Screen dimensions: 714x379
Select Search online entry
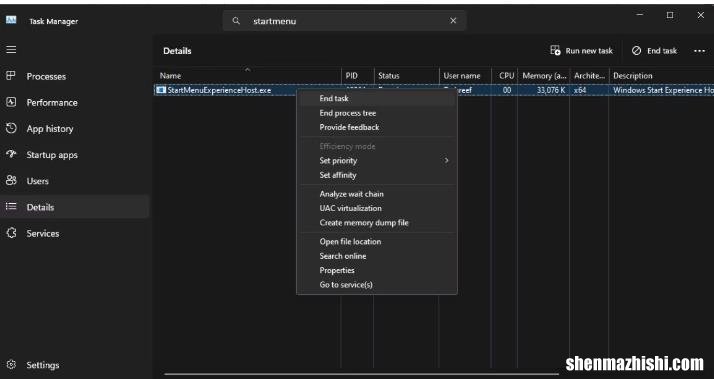(x=377, y=256)
